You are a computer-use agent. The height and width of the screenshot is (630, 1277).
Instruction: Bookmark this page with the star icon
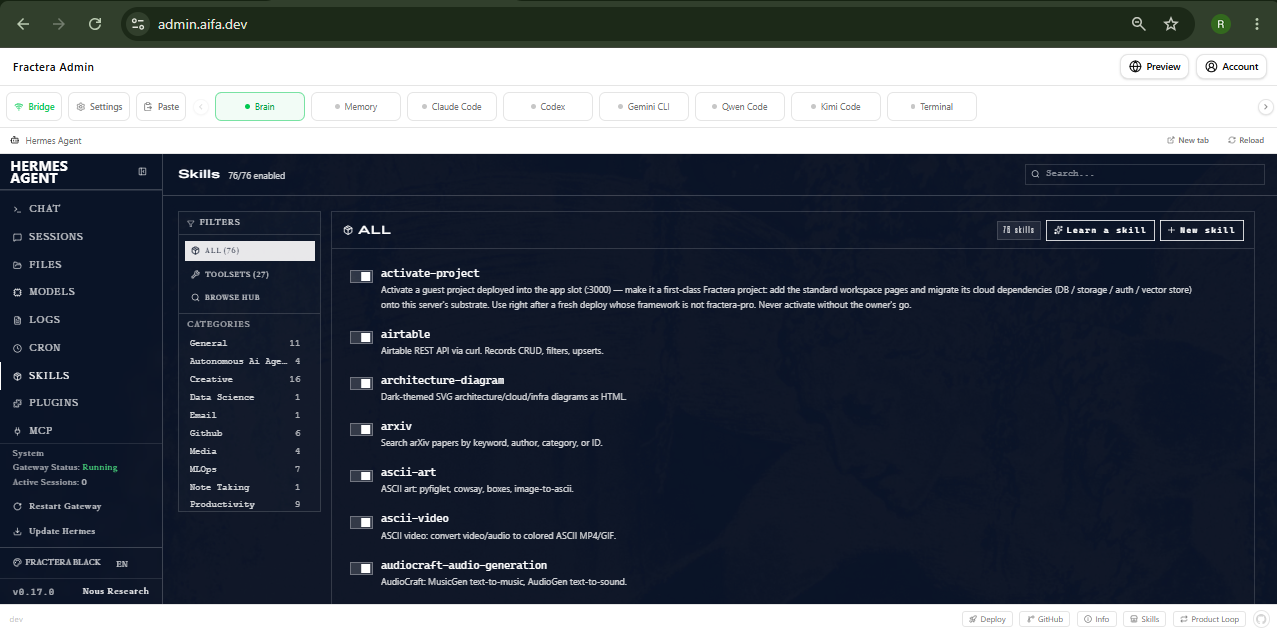1170,24
